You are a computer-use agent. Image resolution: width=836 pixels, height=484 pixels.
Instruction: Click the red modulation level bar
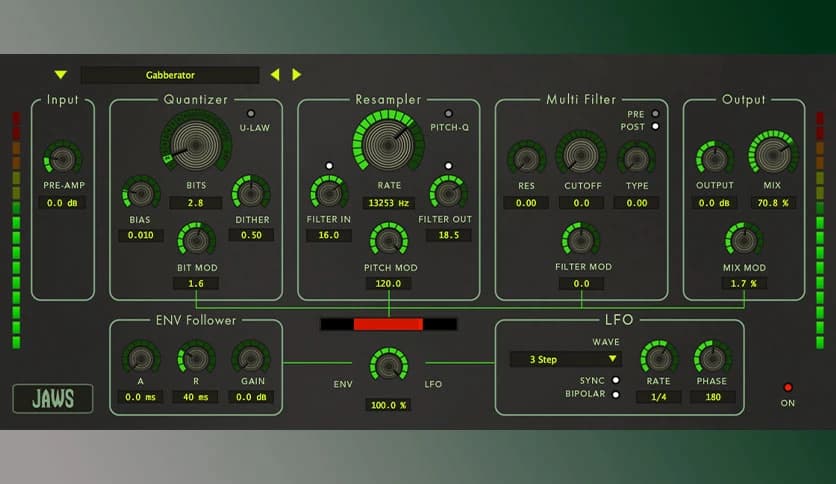(x=388, y=324)
